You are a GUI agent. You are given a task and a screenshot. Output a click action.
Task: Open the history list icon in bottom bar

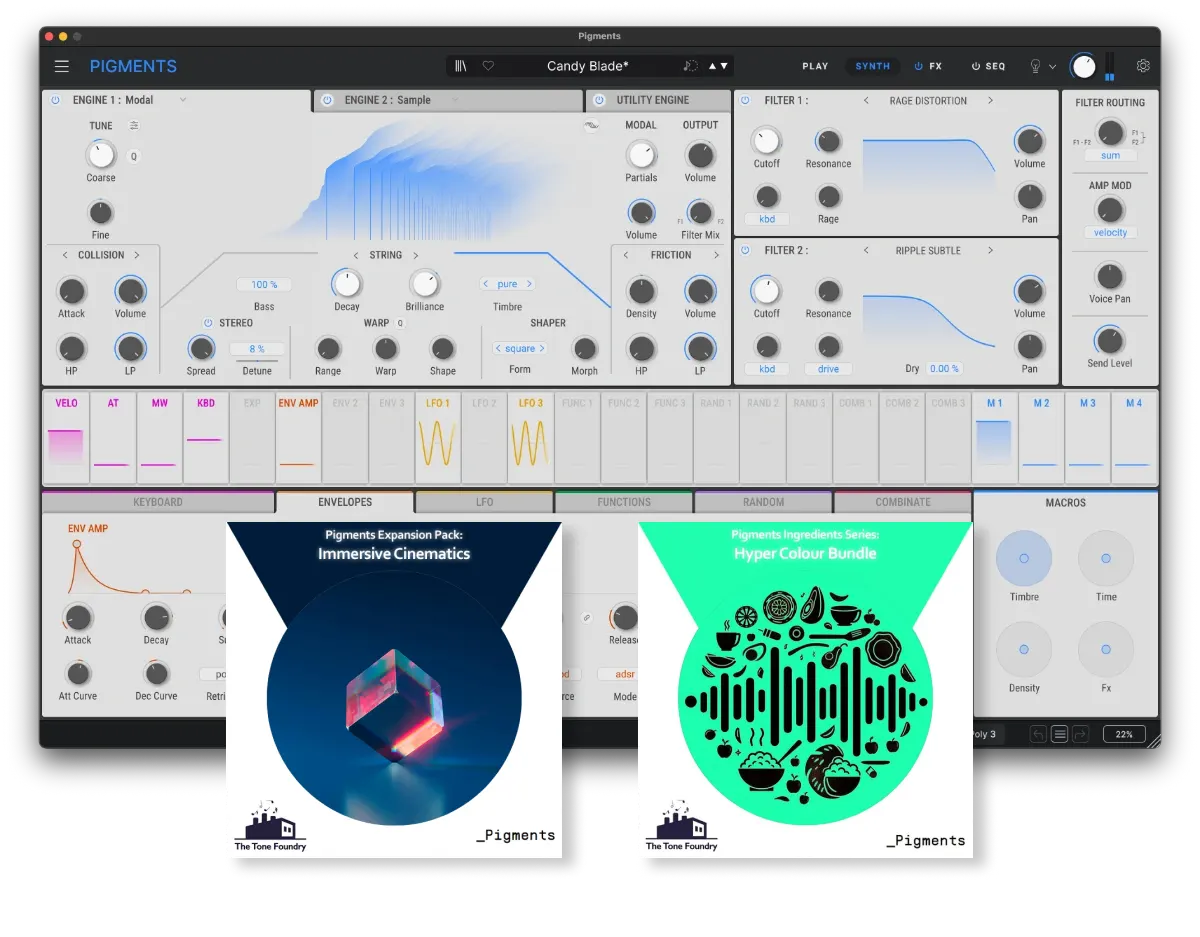1058,733
